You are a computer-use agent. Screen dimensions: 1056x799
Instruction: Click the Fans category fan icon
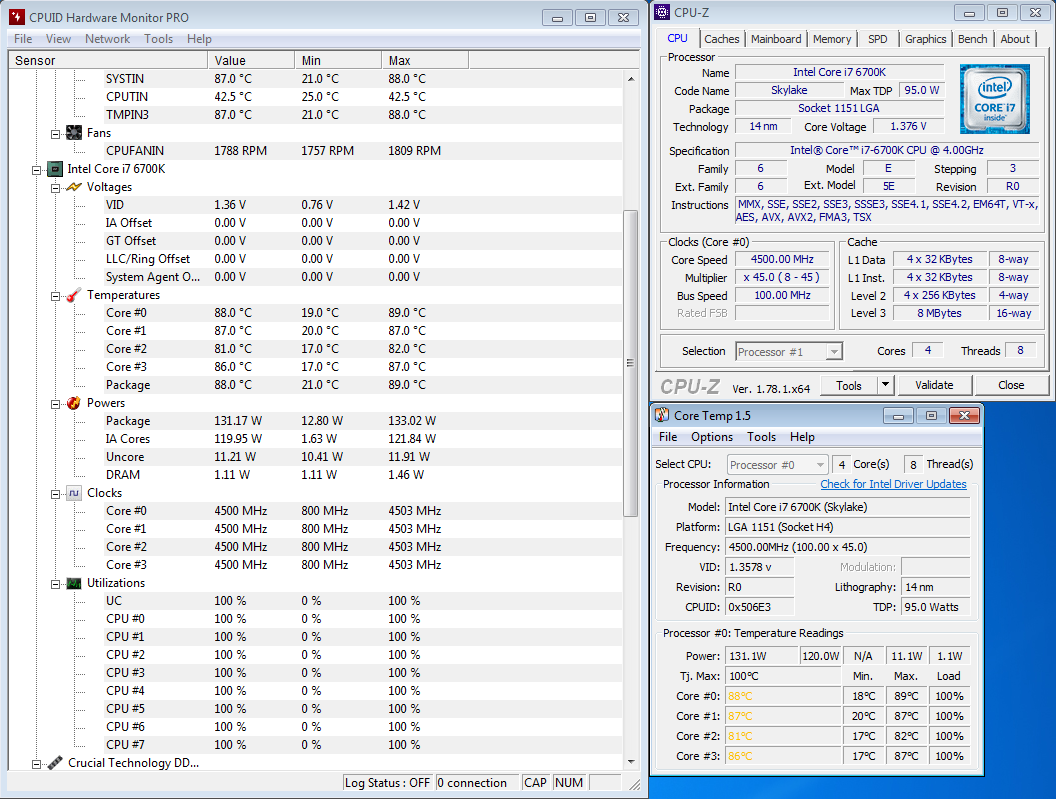(x=74, y=133)
